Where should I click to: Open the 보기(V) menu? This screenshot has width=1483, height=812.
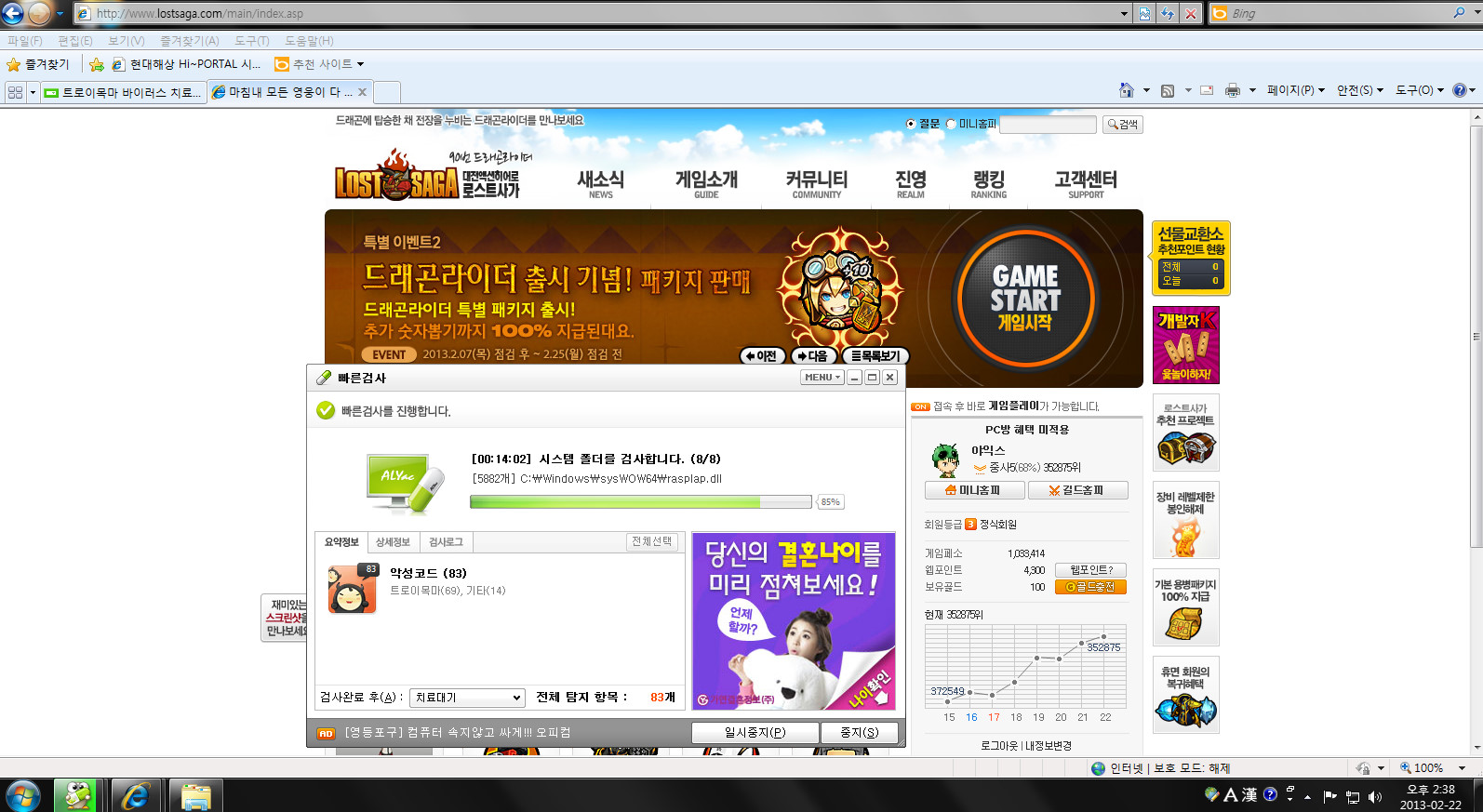pos(126,41)
